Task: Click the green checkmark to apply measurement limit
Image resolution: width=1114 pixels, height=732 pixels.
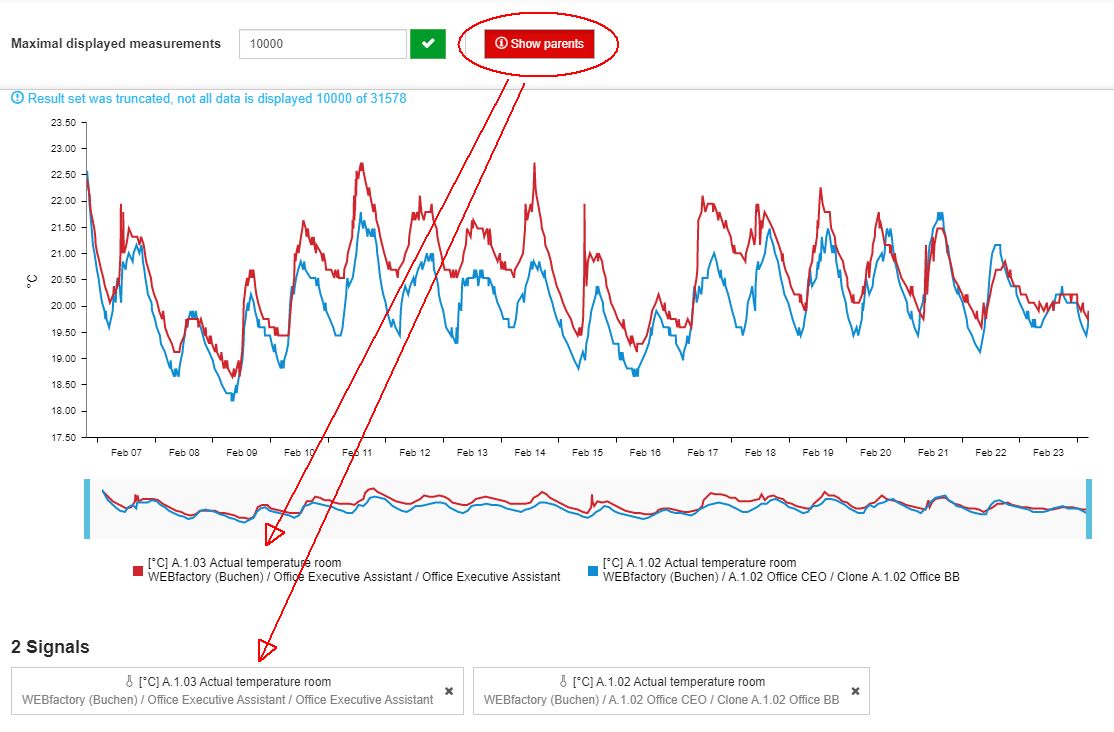Action: [427, 44]
